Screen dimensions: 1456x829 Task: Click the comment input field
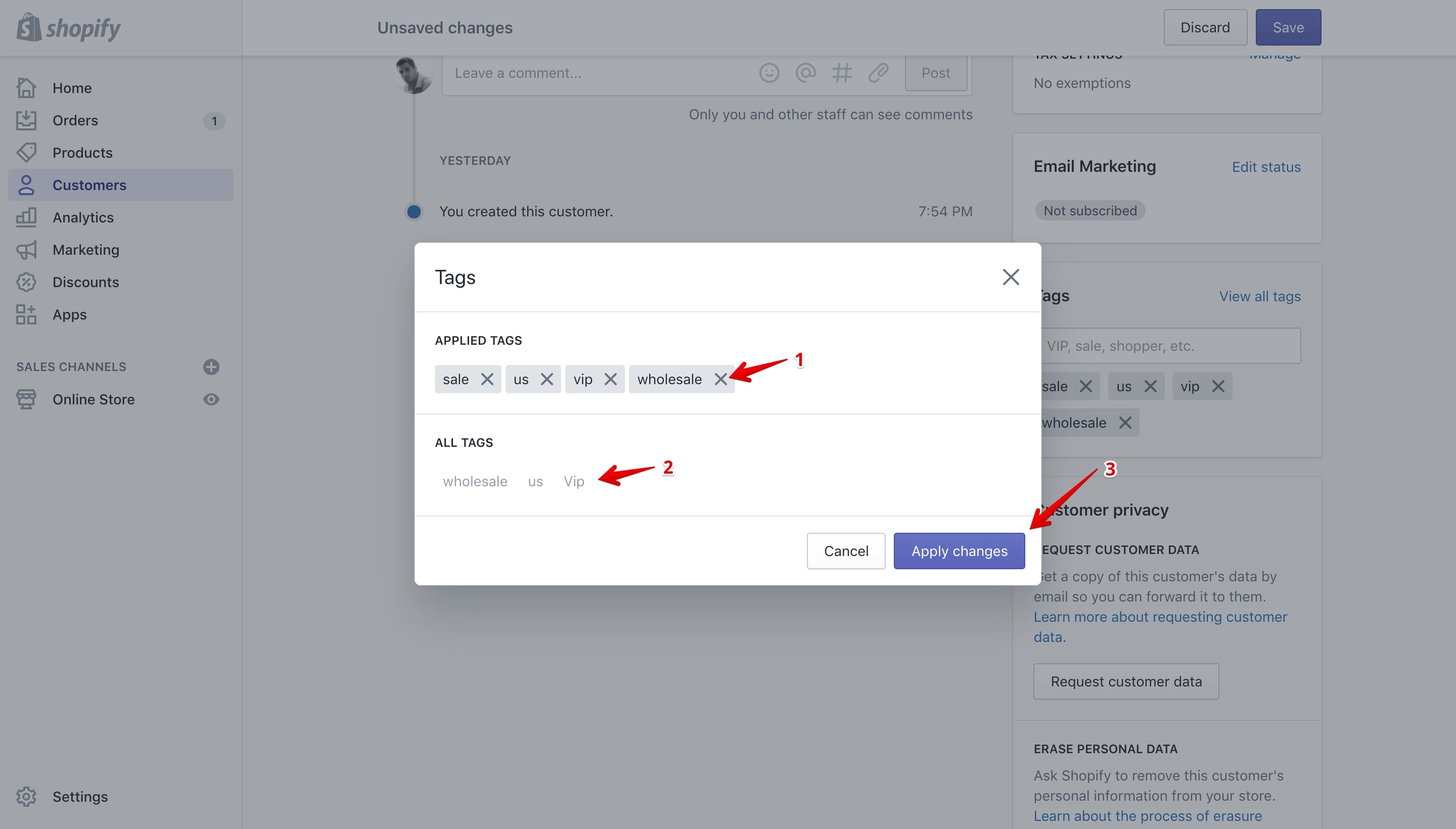[598, 73]
